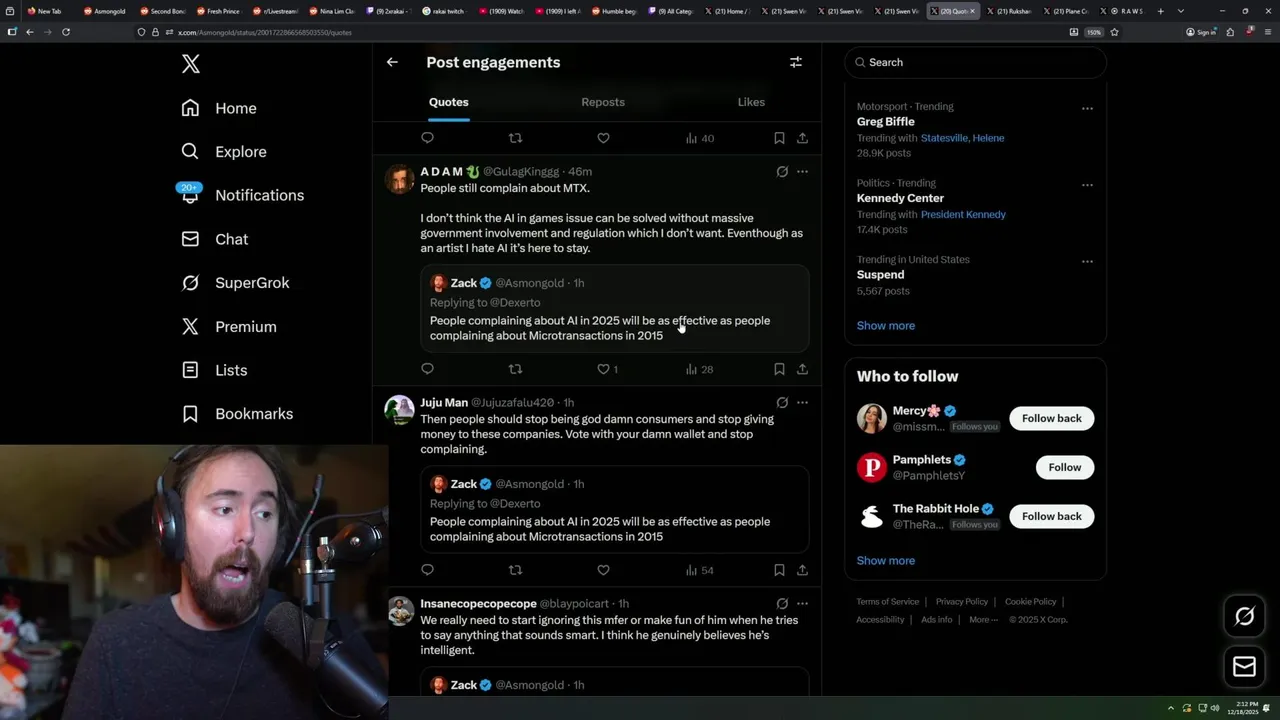Bookmark ADAM's quote post
Screen dimensions: 1280x720
[779, 369]
